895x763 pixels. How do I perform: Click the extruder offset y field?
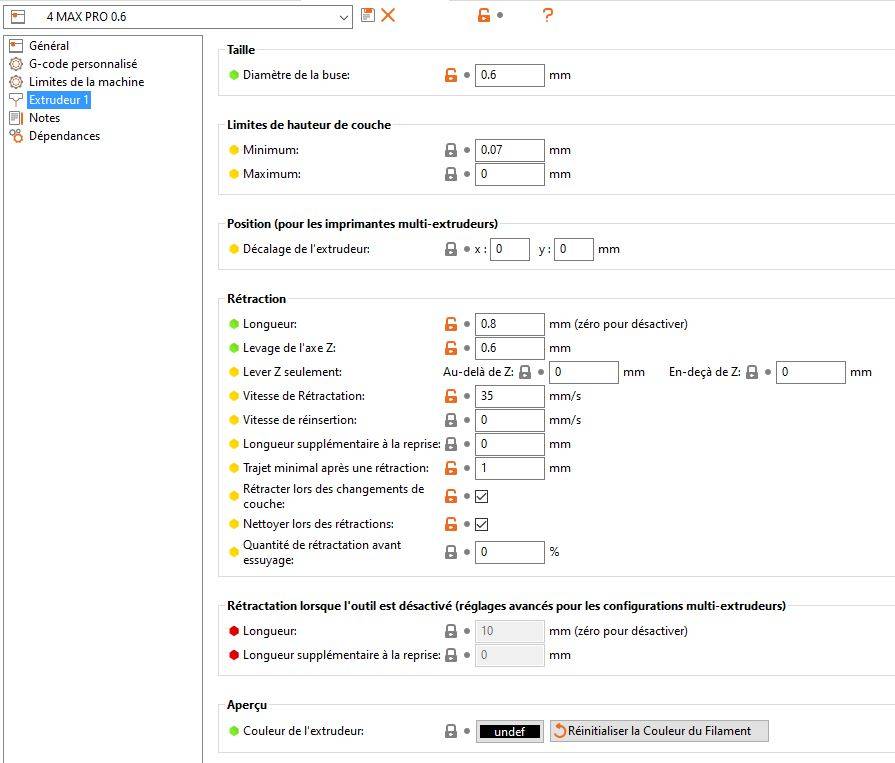coord(574,249)
